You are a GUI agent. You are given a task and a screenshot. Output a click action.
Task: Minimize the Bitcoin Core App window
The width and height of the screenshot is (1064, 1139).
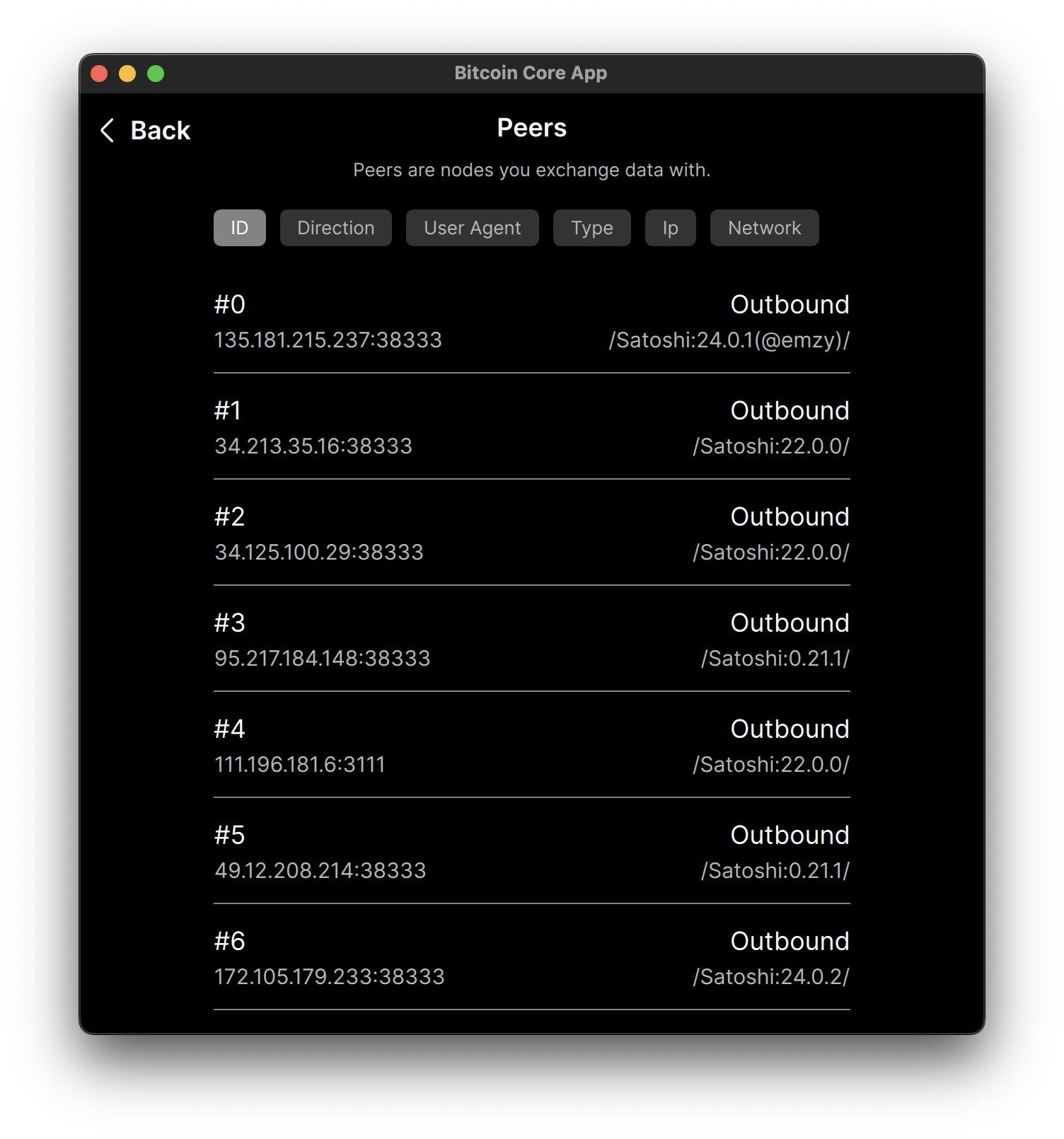(x=127, y=74)
